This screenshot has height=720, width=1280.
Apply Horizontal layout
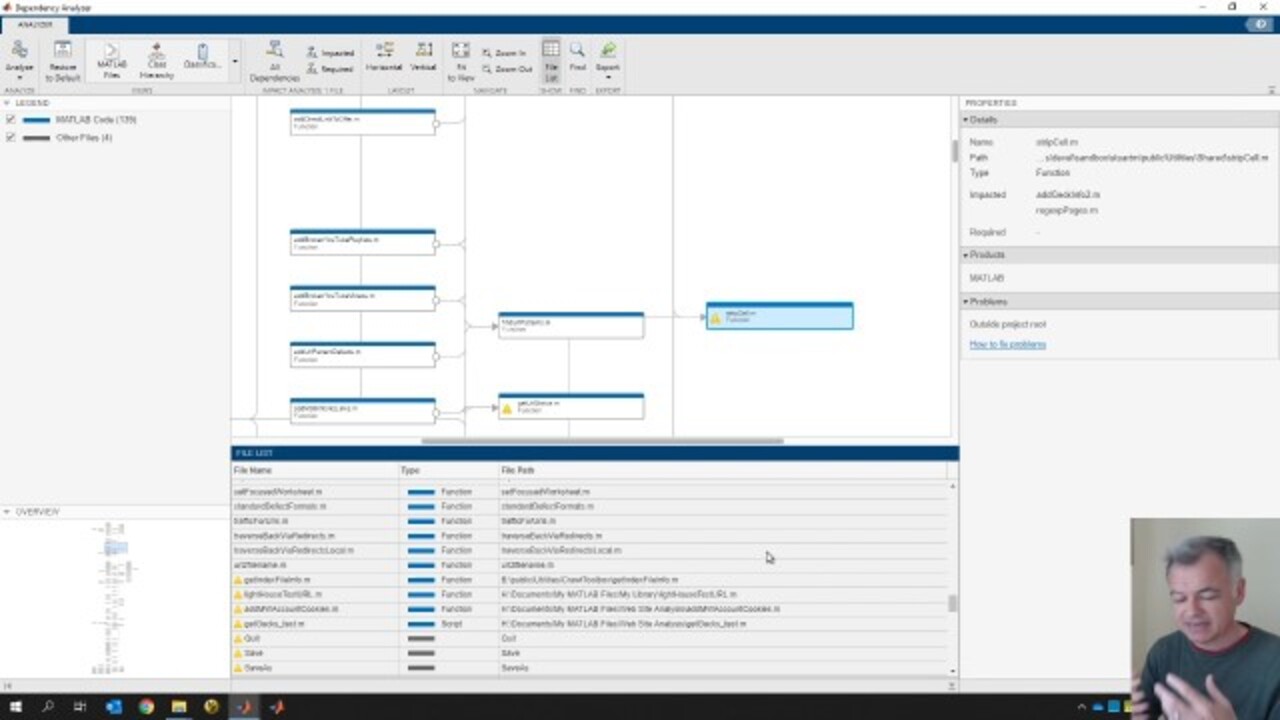pos(384,57)
